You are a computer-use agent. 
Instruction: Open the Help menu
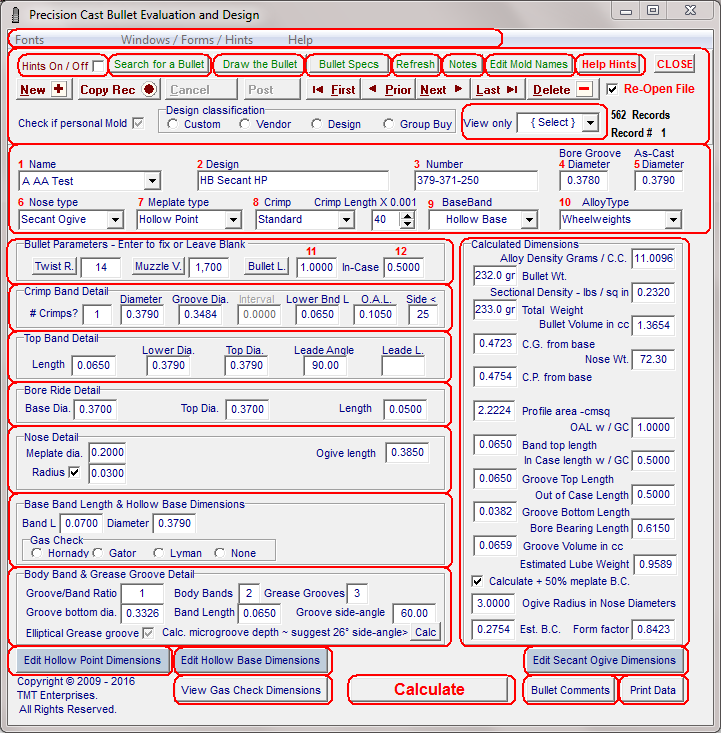(300, 40)
